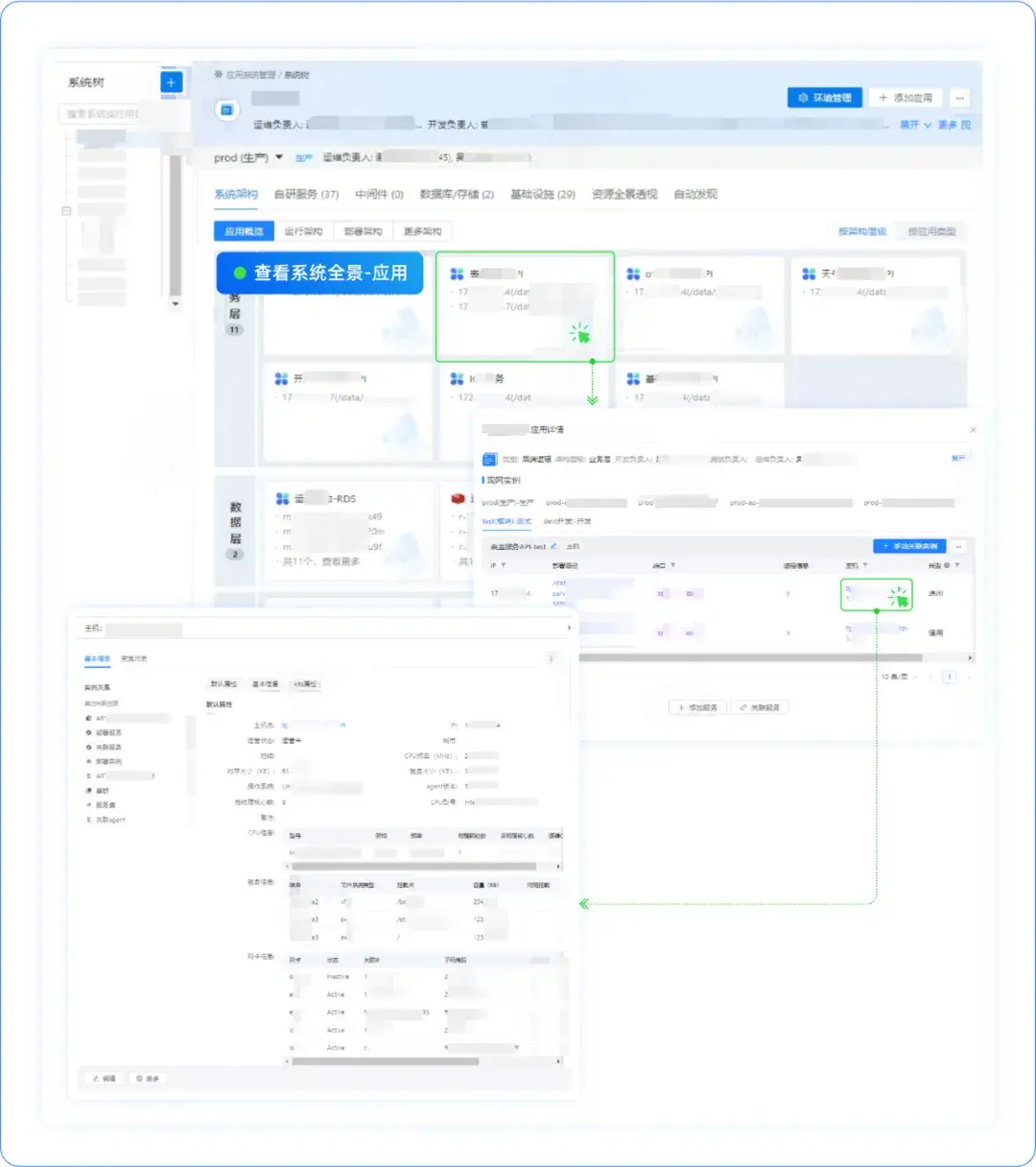Screen dimensions: 1036x1167
Task: Click the filter icon on the IP column
Action: (506, 565)
